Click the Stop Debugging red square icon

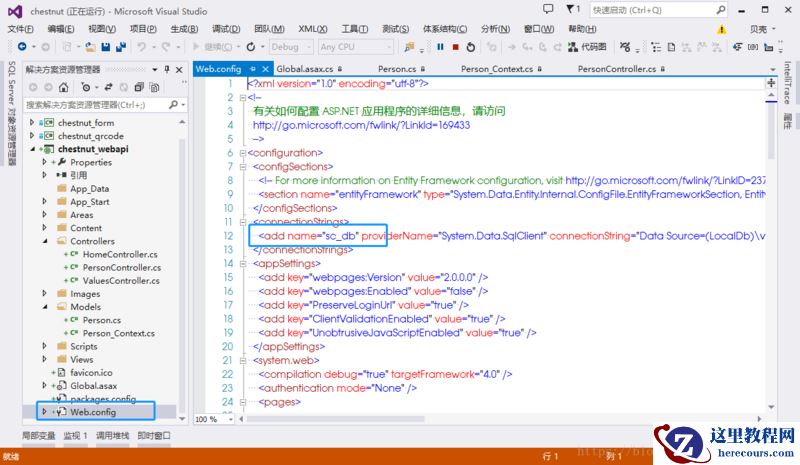pos(455,47)
